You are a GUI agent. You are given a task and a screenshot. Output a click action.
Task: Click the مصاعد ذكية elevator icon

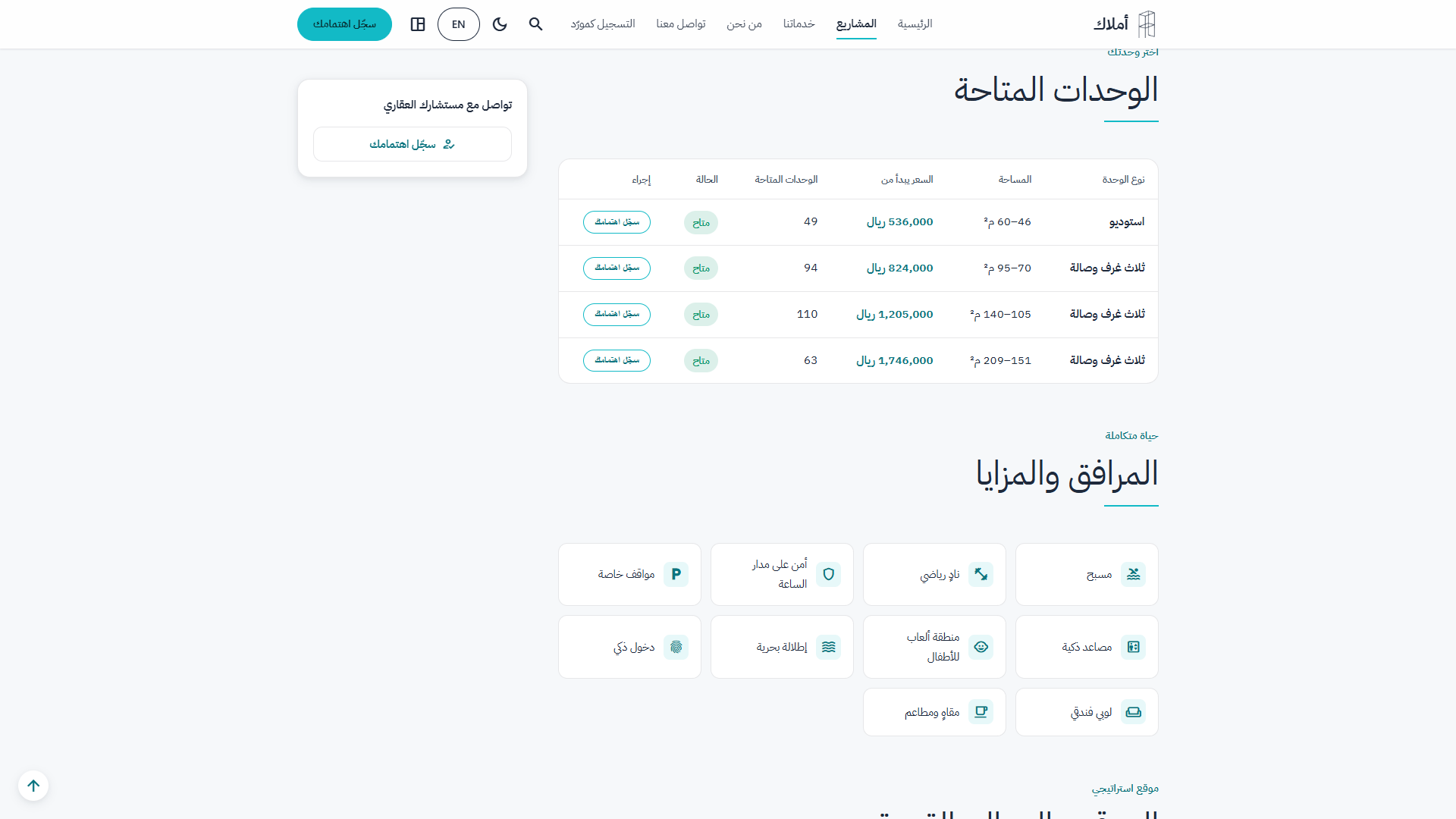point(1134,647)
